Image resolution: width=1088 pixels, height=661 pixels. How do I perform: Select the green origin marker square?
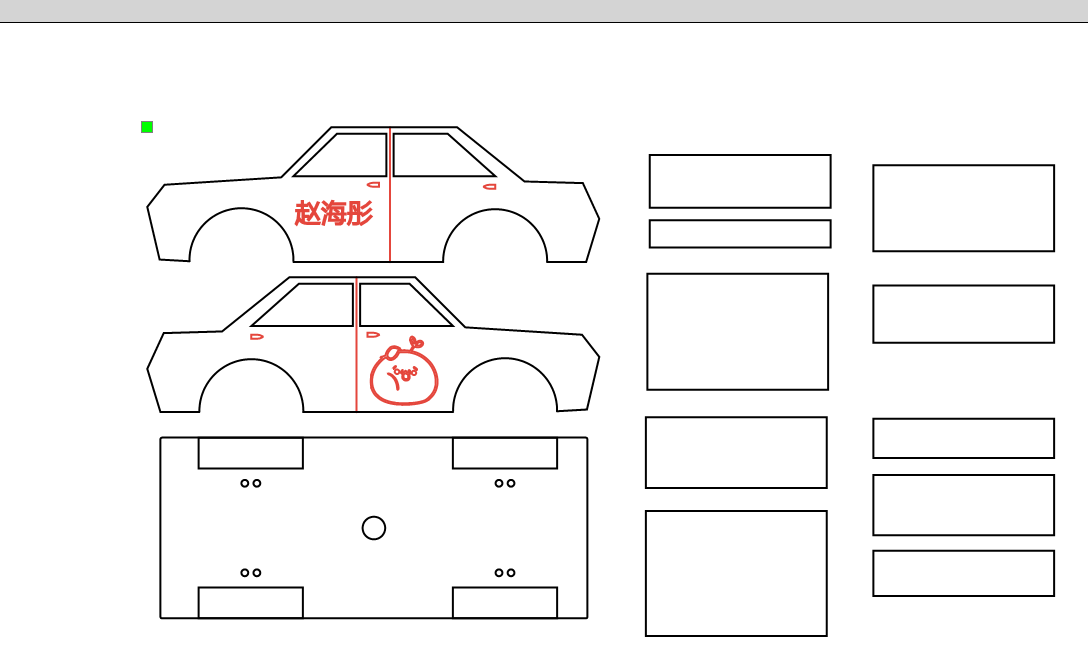point(146,127)
